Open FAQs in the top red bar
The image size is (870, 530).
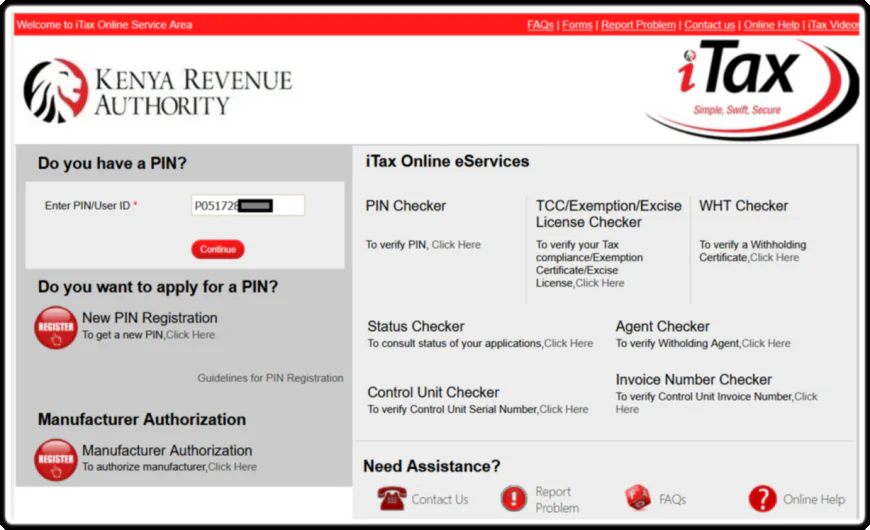click(540, 25)
